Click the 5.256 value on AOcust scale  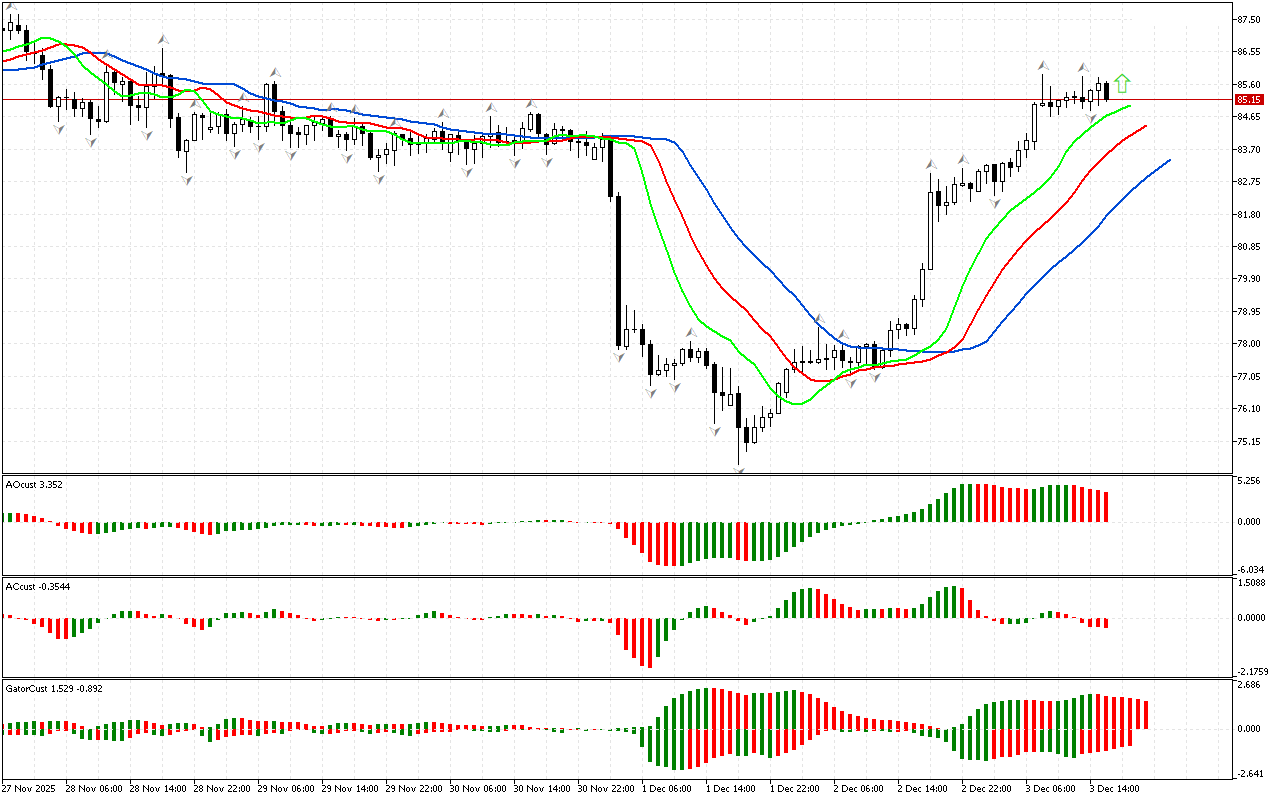[1248, 481]
